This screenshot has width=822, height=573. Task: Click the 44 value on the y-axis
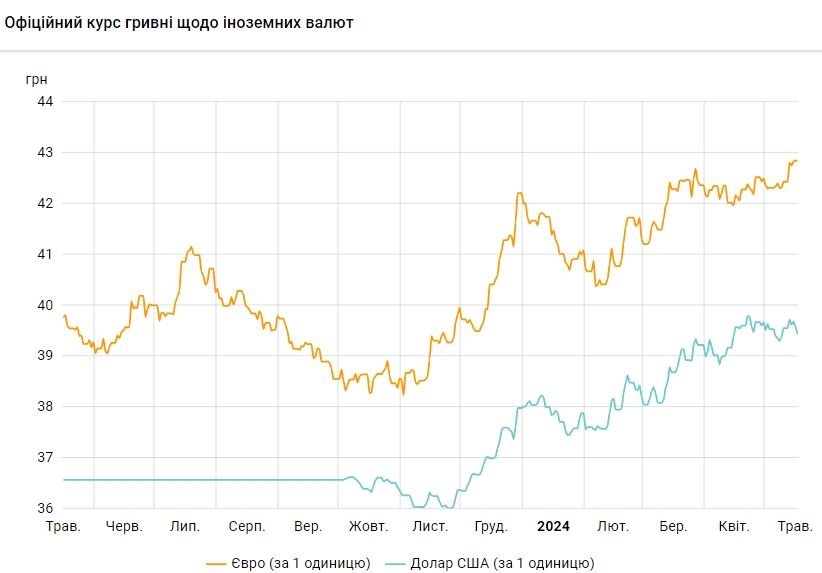[x=44, y=101]
